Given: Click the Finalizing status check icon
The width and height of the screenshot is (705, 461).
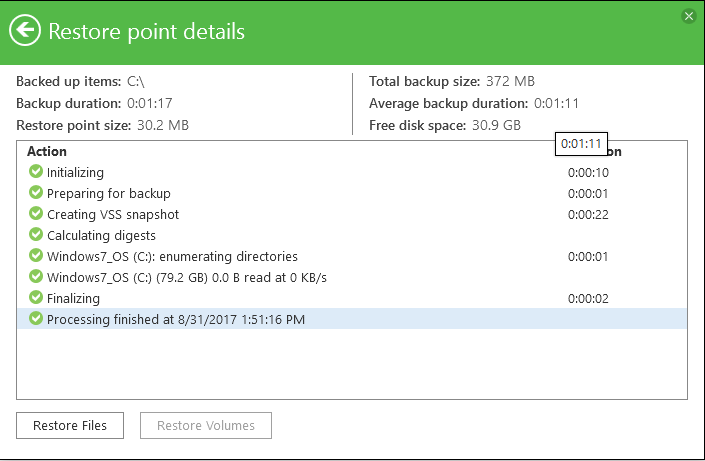Looking at the screenshot, I should (x=36, y=298).
